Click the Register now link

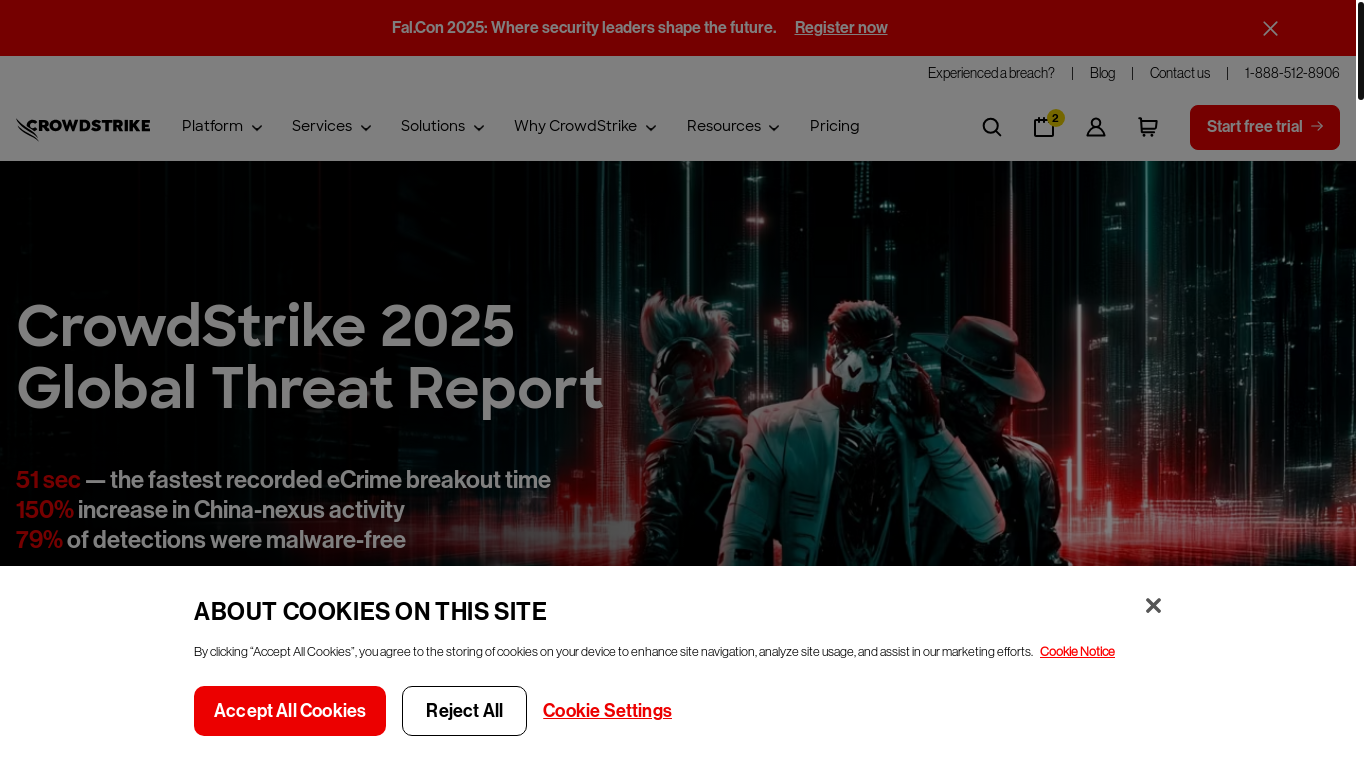click(x=841, y=28)
